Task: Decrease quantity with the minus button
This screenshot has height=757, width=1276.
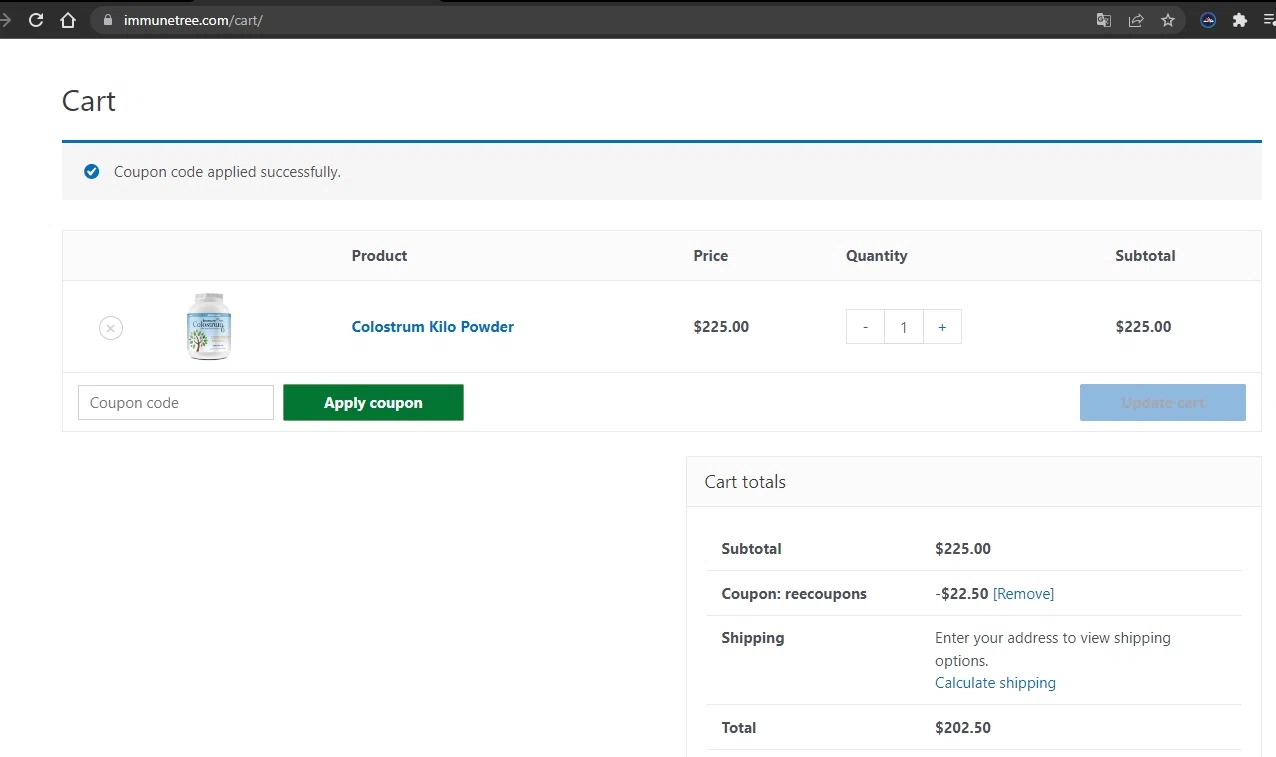Action: (x=865, y=327)
